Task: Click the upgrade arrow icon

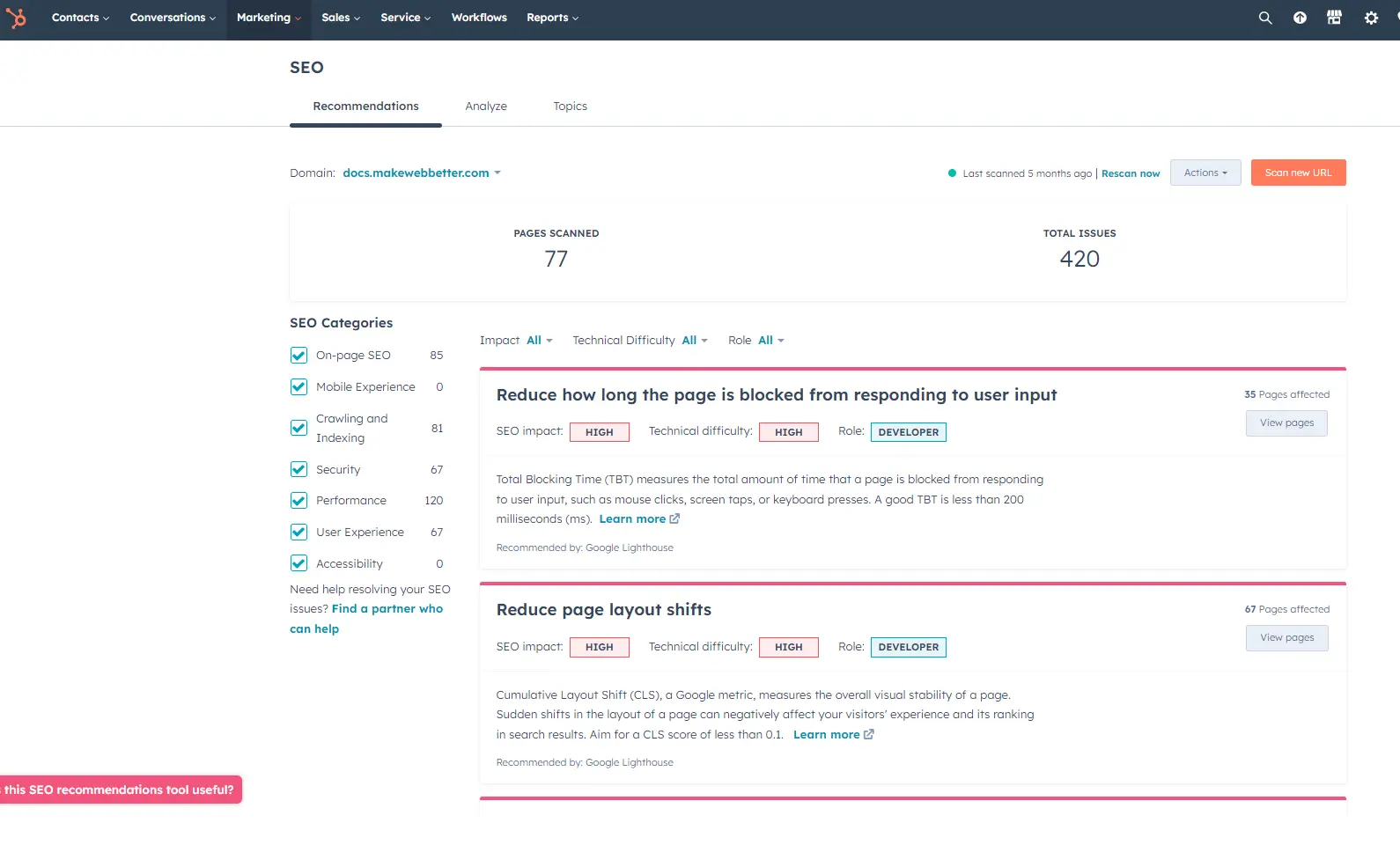Action: point(1300,18)
